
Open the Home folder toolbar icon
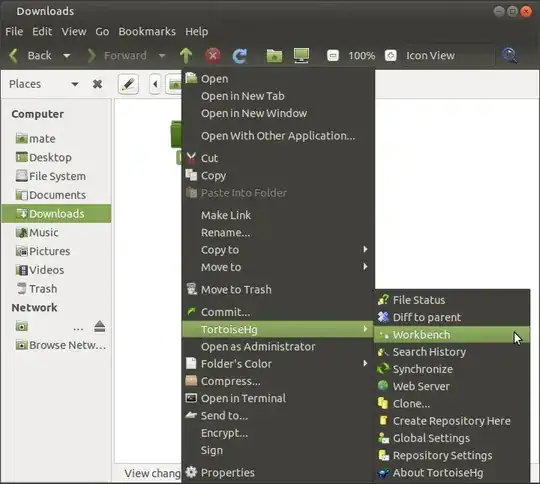274,55
